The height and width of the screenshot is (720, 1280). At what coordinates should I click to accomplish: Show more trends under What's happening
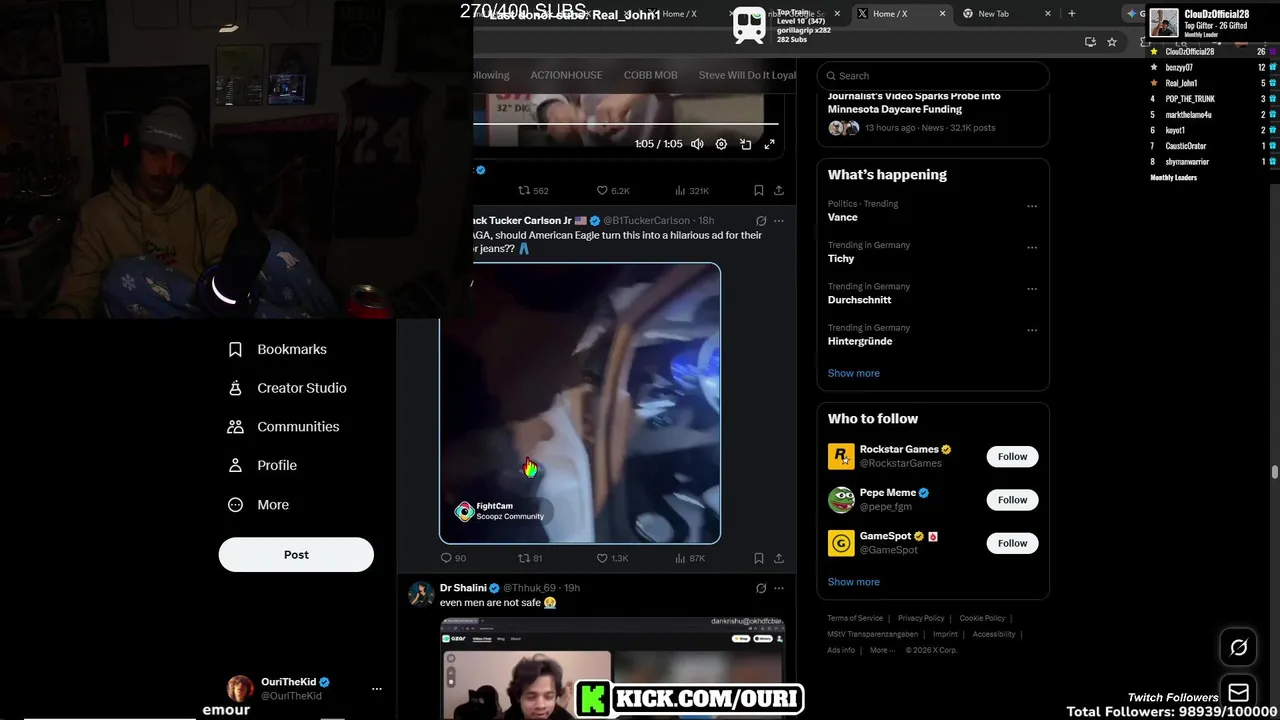click(853, 373)
